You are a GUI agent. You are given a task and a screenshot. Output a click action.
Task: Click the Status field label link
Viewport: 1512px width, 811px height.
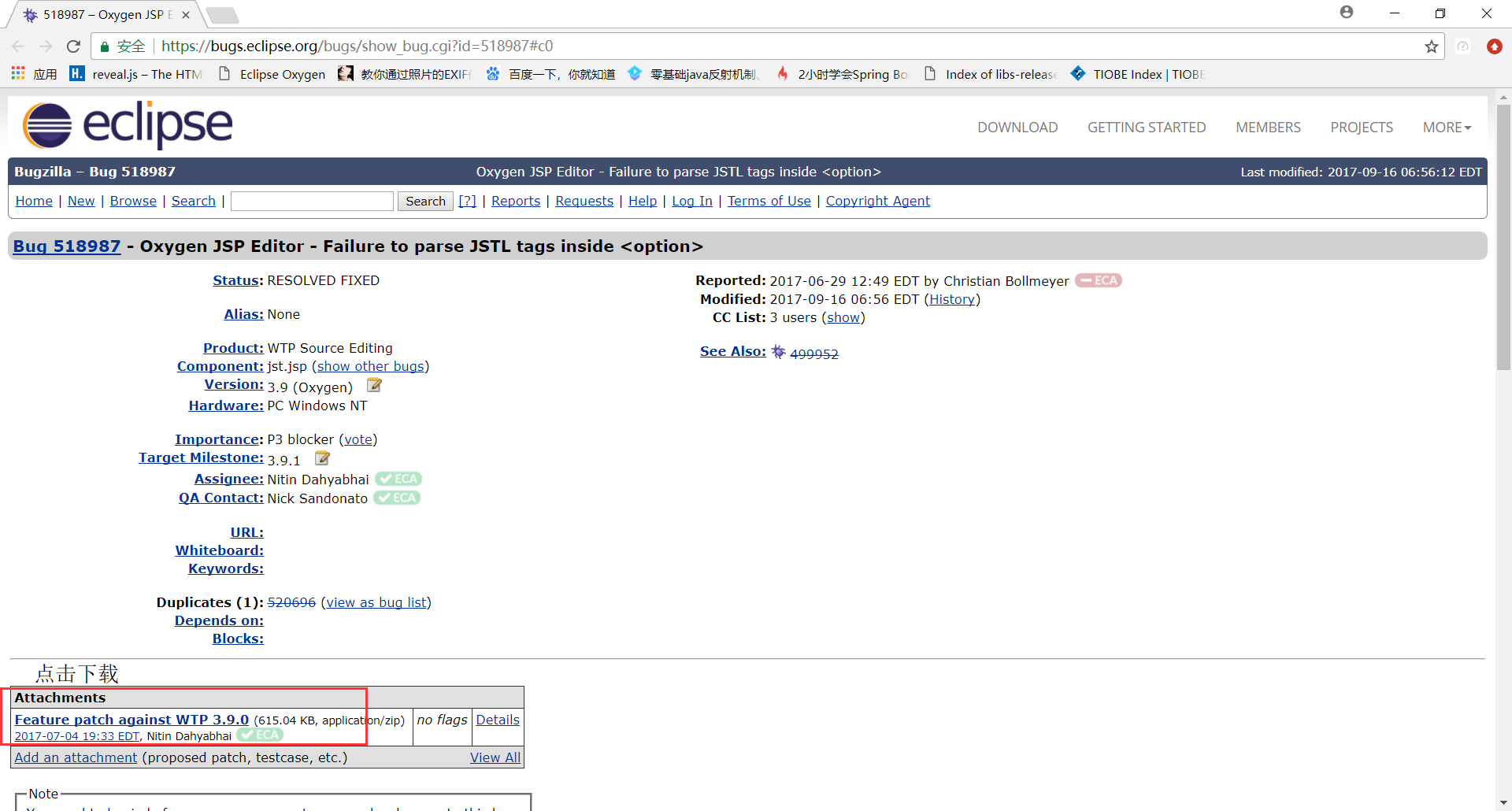click(x=236, y=280)
